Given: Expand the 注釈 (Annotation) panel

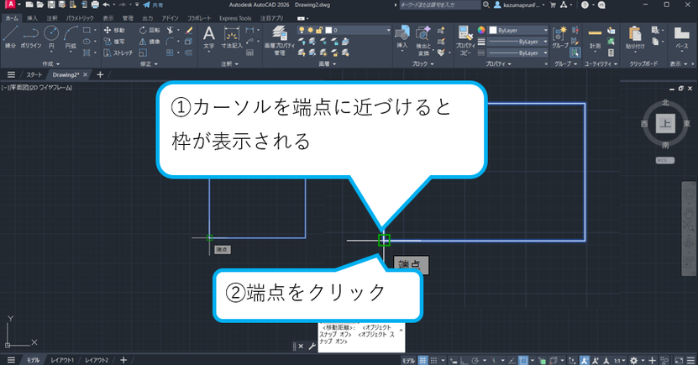Looking at the screenshot, I should coord(229,64).
